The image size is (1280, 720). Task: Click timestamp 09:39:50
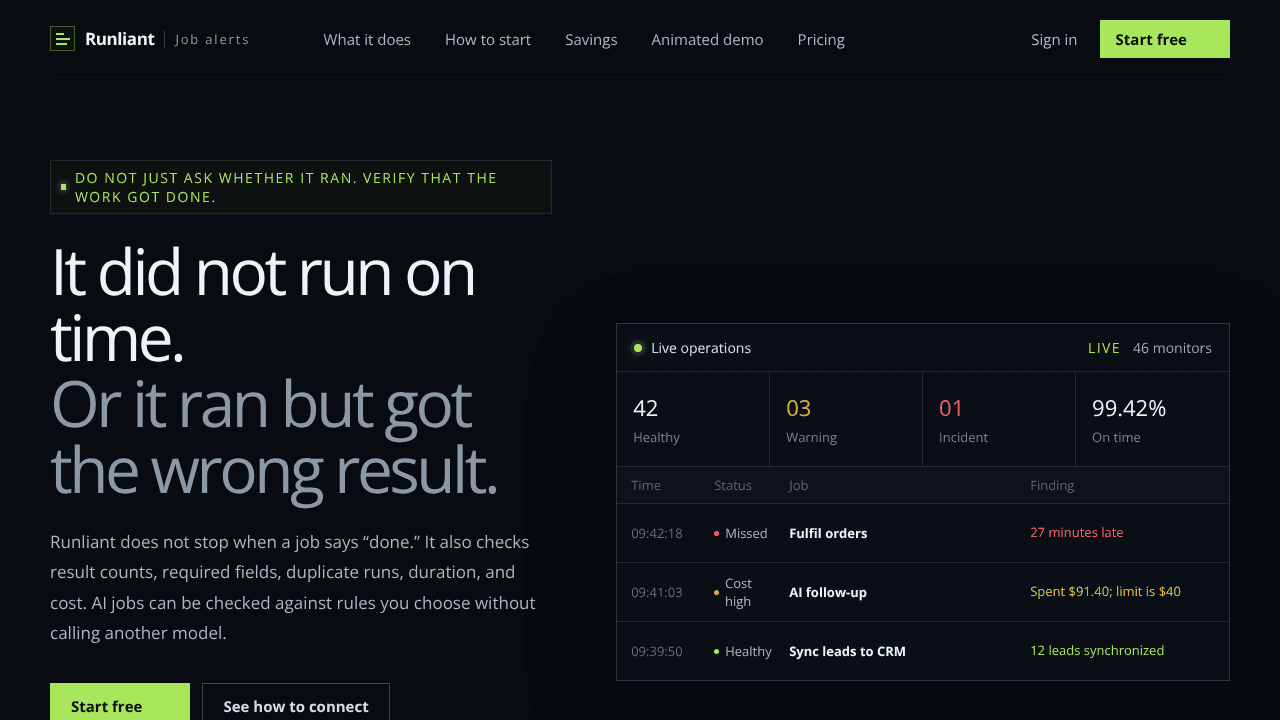(657, 651)
